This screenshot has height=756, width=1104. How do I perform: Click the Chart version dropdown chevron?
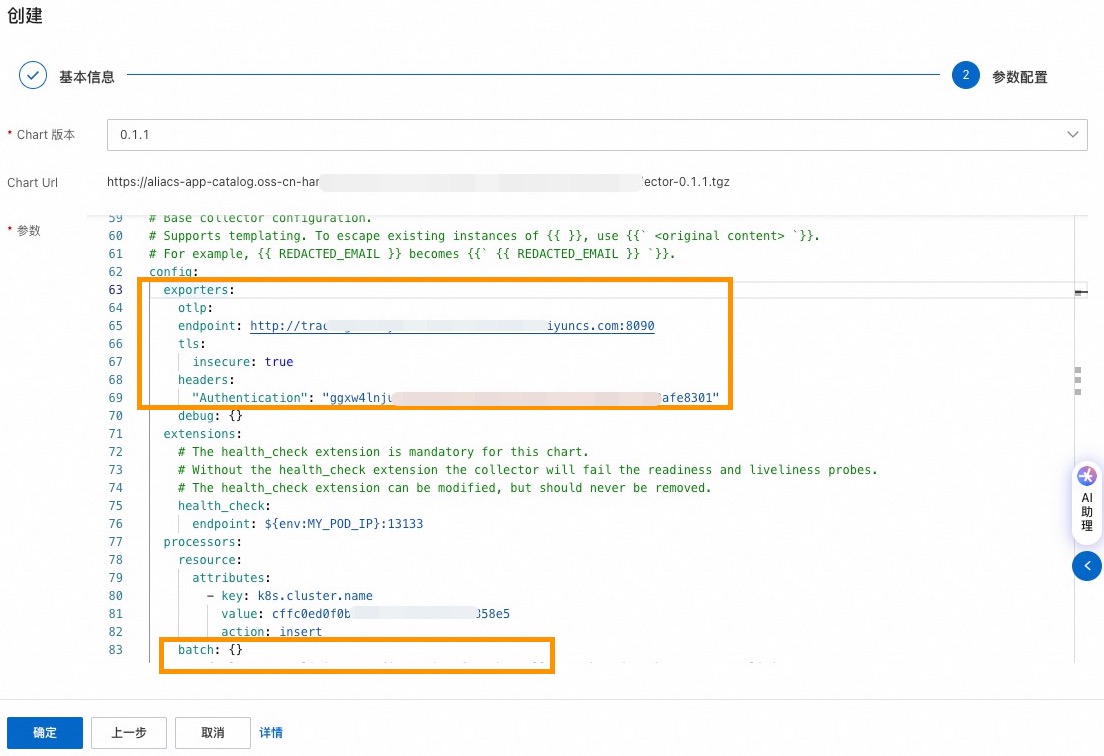tap(1072, 134)
